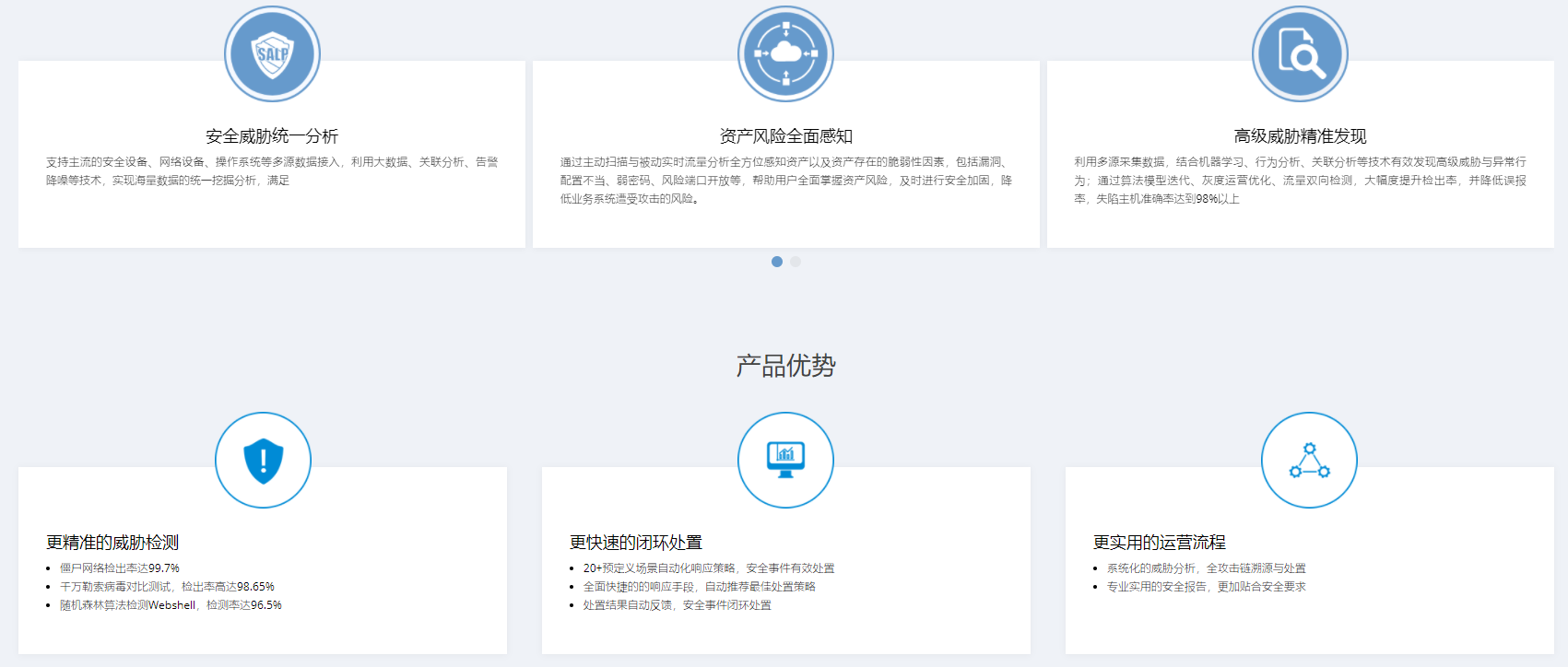Switch to the second carousel page dot
This screenshot has height=667, width=1568.
[x=796, y=262]
